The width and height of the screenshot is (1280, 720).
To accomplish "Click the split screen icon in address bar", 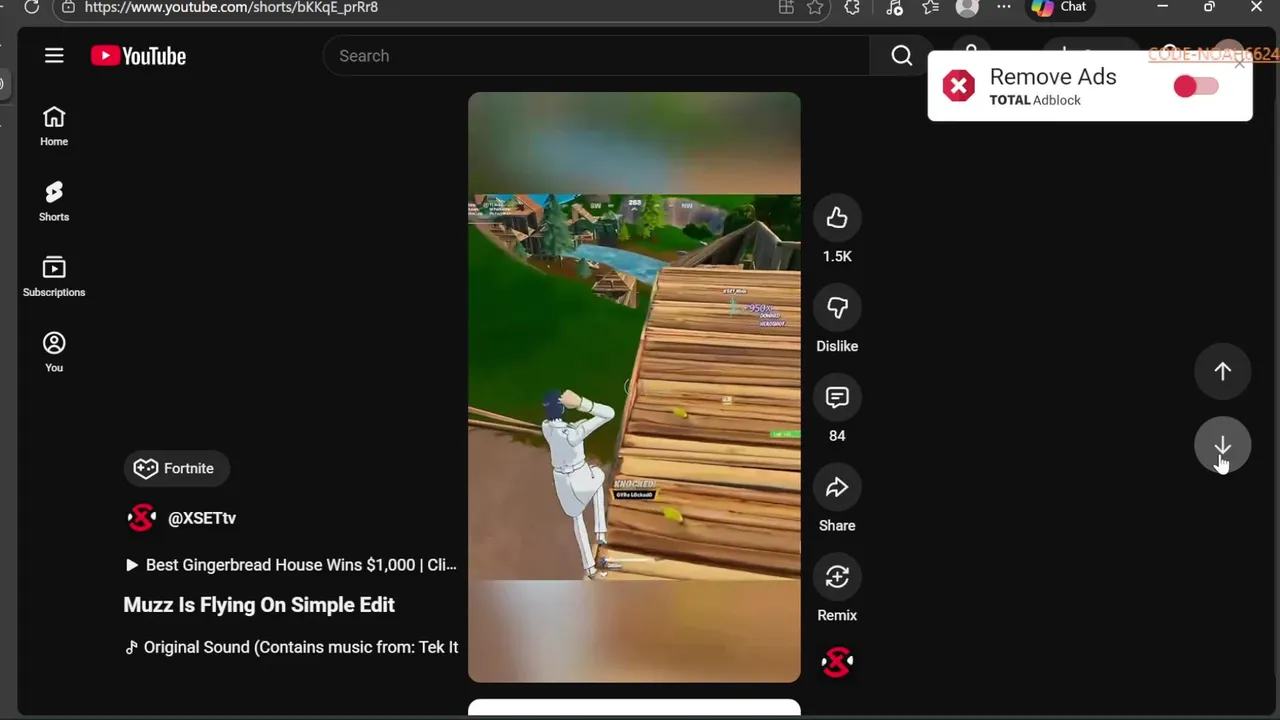I will click(x=786, y=7).
